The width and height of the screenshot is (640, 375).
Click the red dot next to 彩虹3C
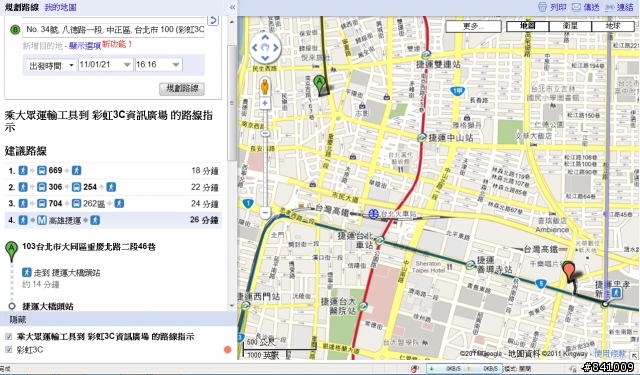(x=228, y=349)
